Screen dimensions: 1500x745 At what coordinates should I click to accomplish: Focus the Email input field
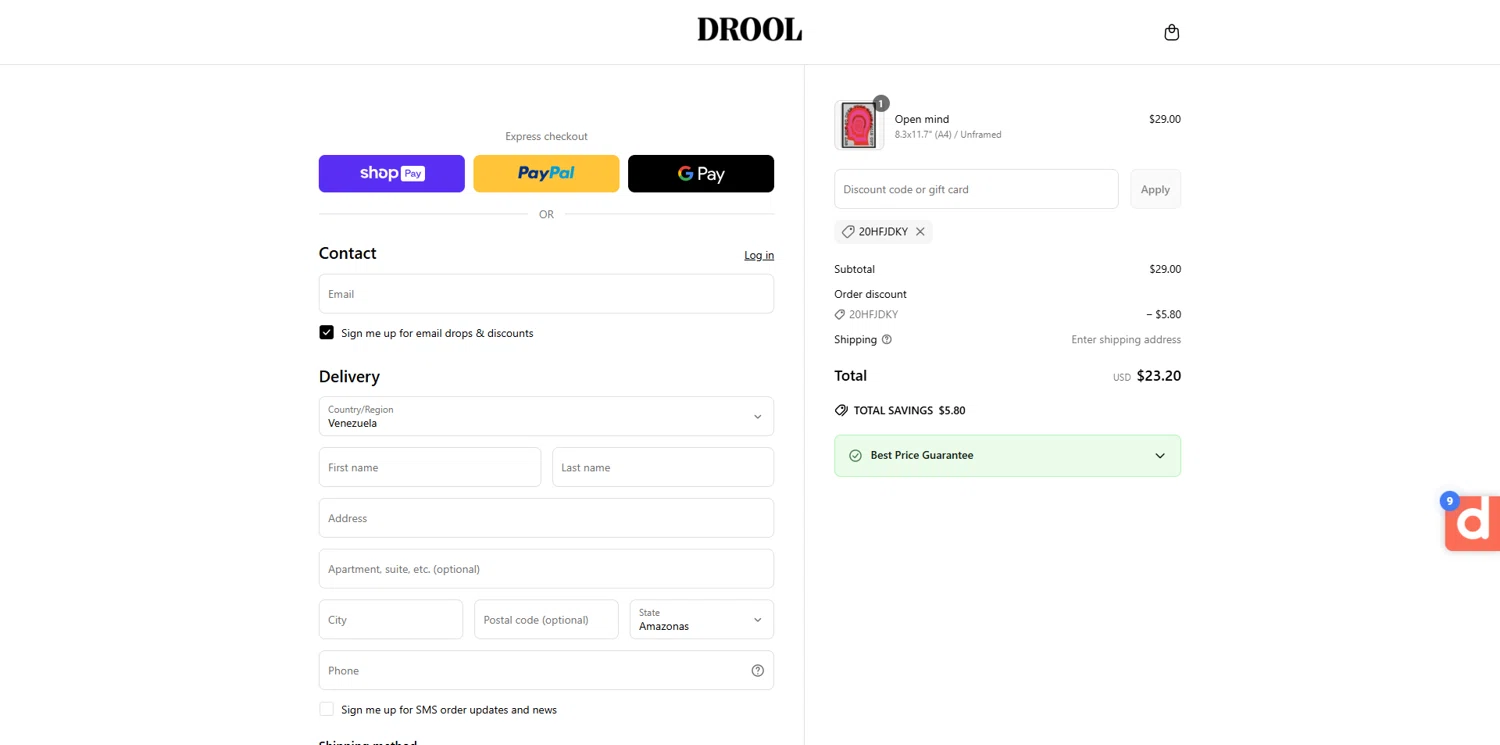point(546,294)
